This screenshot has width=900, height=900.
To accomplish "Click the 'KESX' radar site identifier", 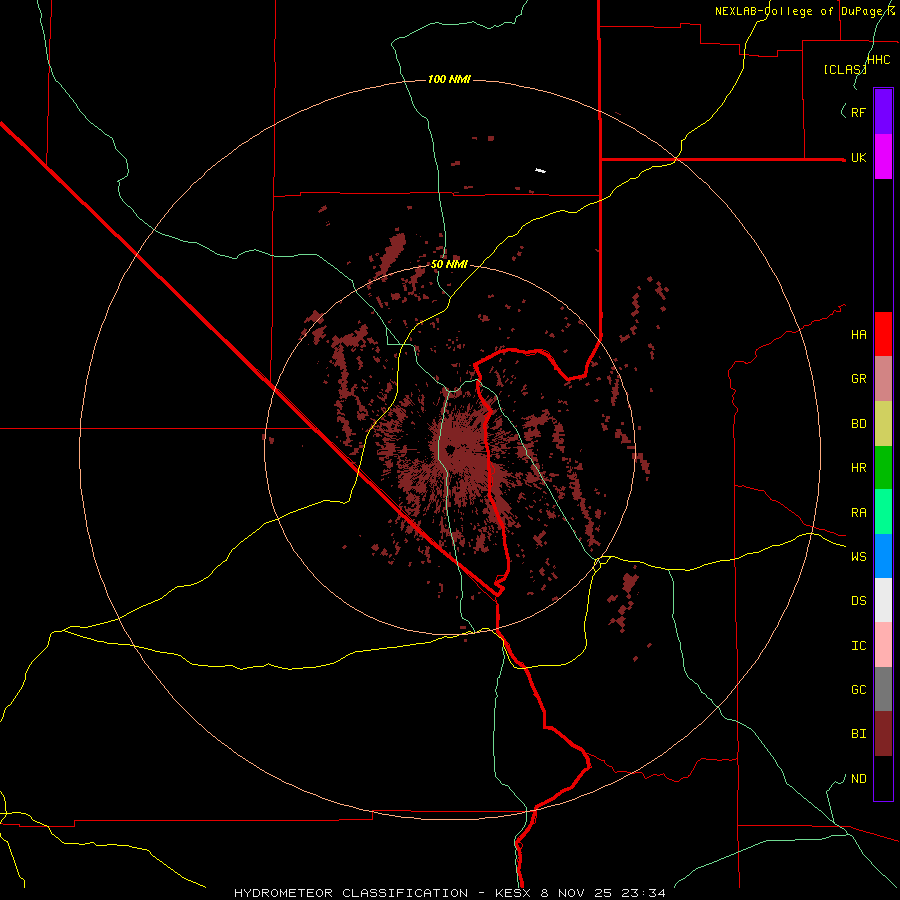I will pos(513,893).
